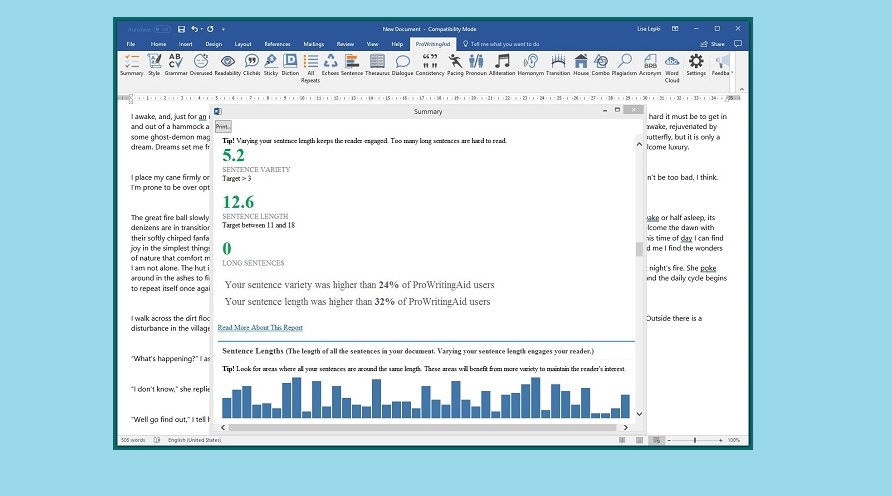Switch to the Design tab
This screenshot has width=892, height=496.
tap(213, 44)
